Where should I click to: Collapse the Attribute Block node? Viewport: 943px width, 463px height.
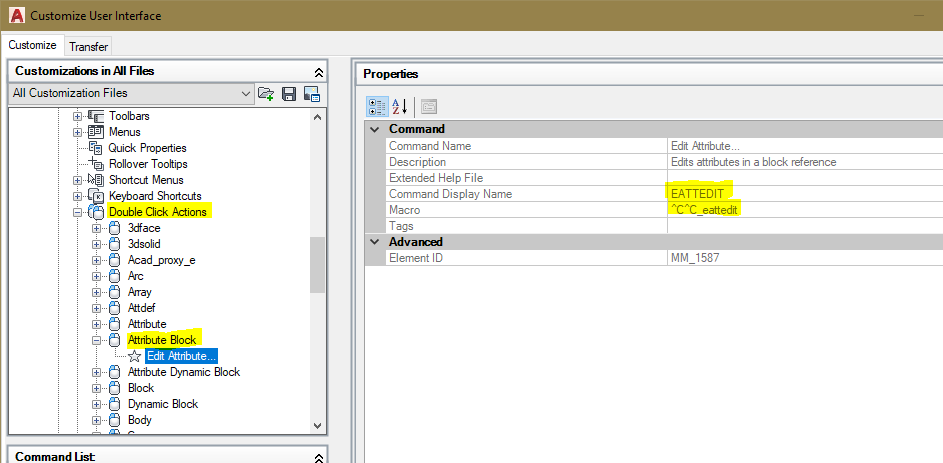96,340
